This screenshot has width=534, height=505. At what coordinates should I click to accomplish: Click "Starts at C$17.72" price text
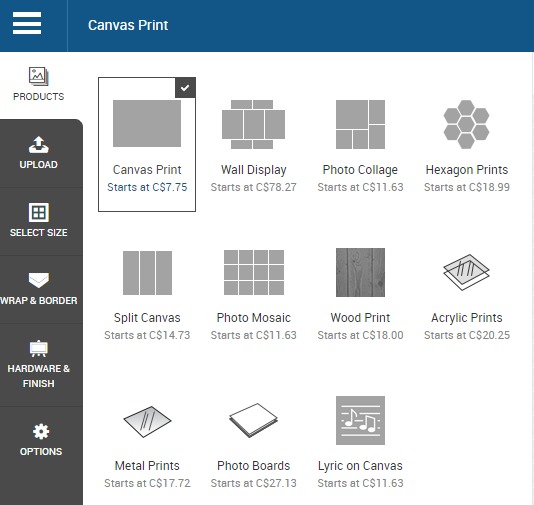[x=147, y=483]
